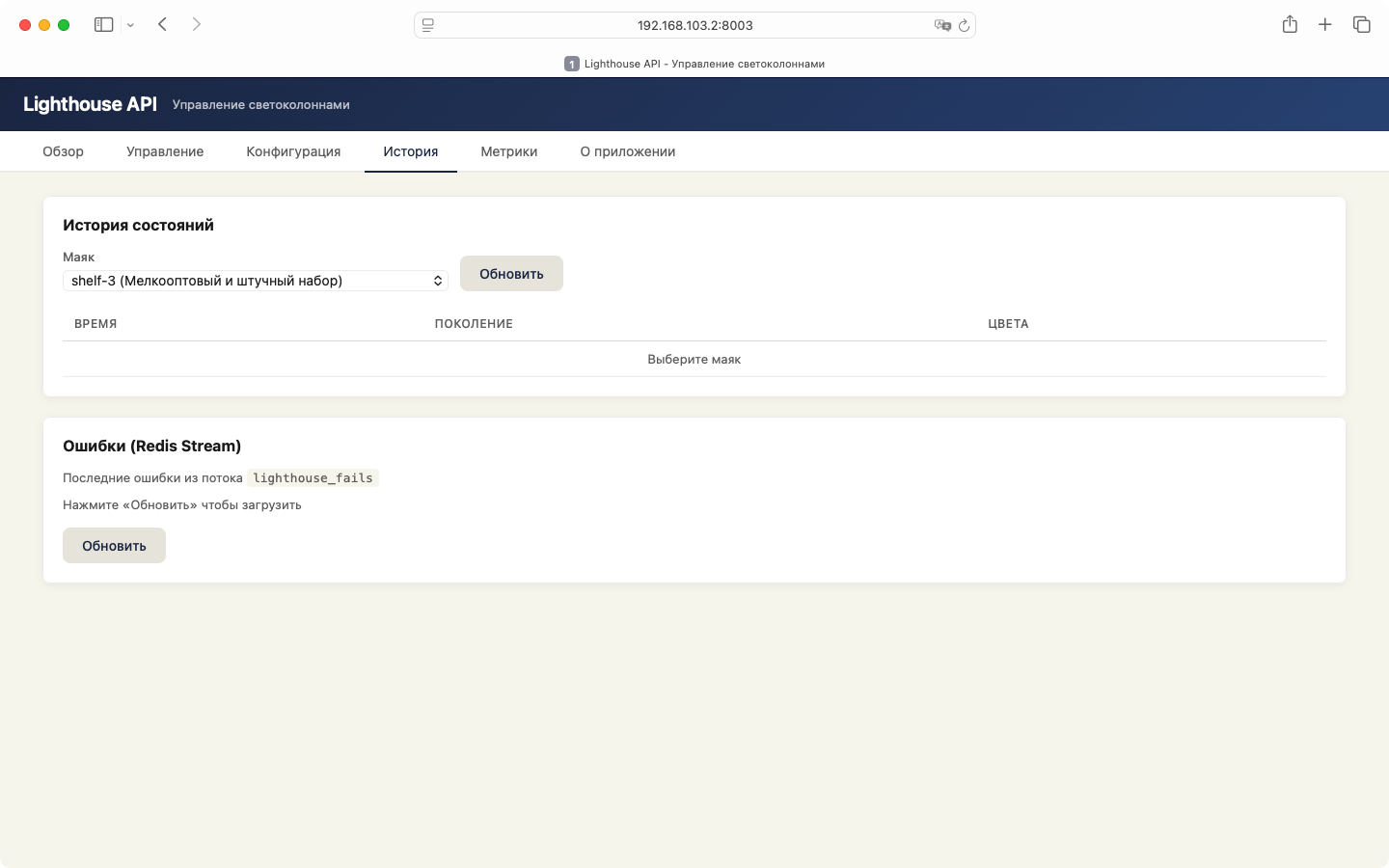This screenshot has width=1389, height=868.
Task: Reload the current page
Action: pyautogui.click(x=964, y=25)
